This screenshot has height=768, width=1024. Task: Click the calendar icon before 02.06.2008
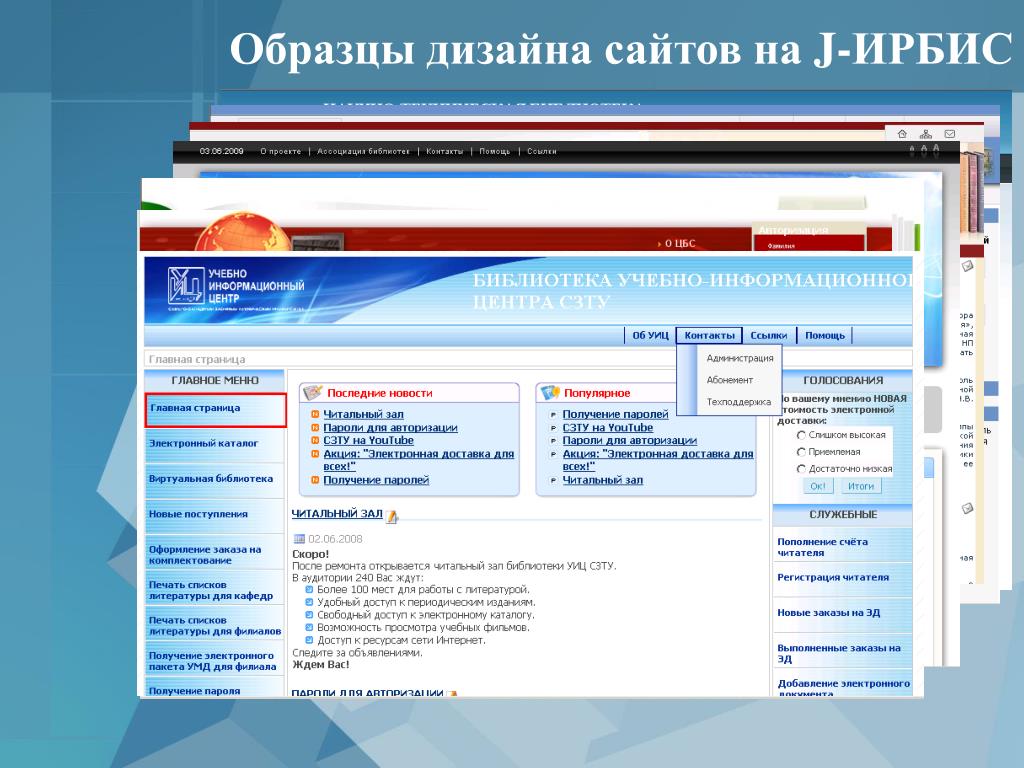tap(299, 539)
